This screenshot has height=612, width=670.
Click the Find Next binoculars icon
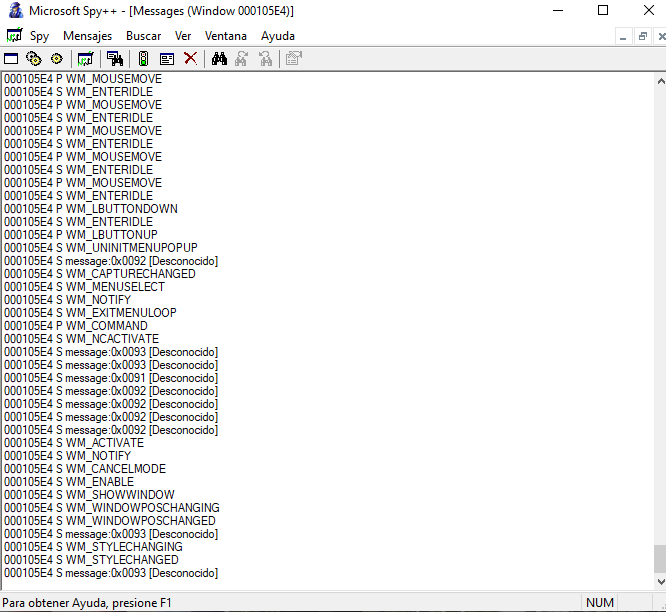coord(241,59)
